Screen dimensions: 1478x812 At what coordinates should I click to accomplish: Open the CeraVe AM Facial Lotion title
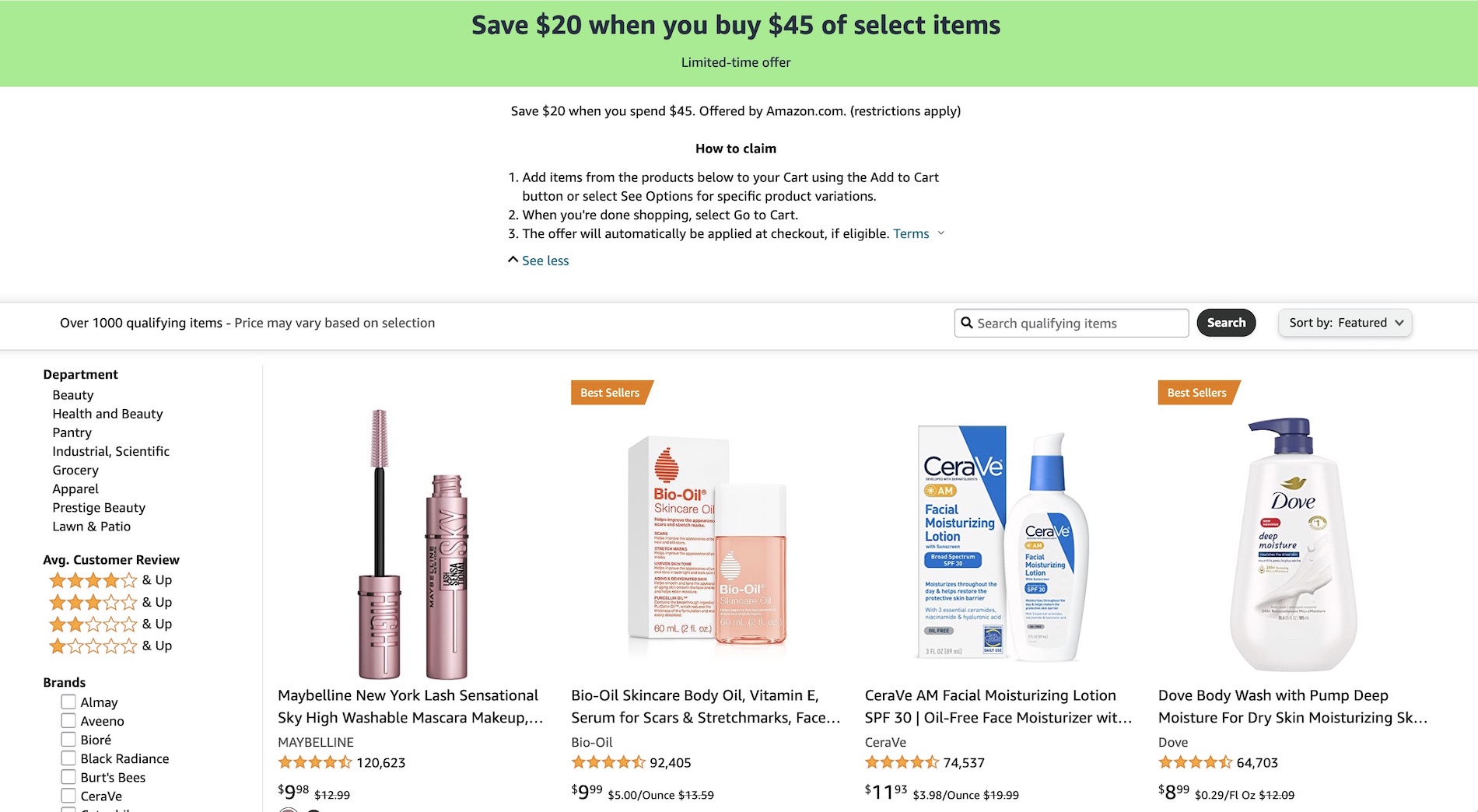tap(998, 706)
